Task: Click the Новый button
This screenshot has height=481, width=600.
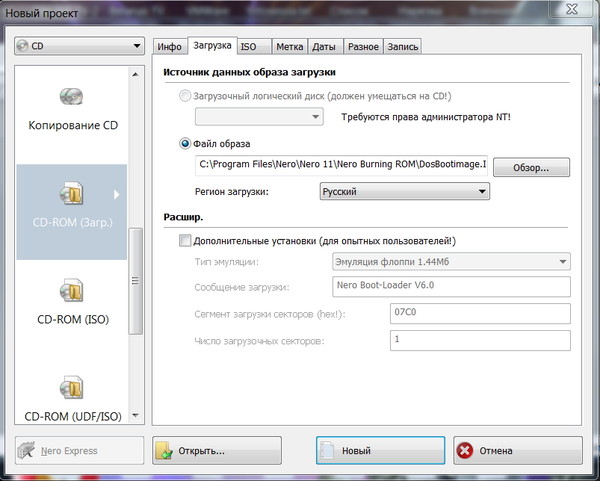Action: click(x=380, y=450)
